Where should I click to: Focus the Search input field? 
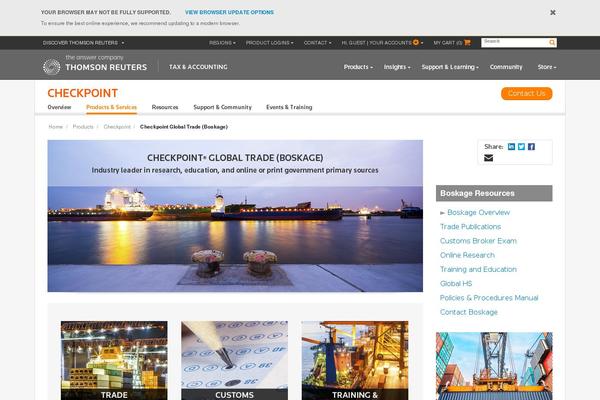[x=515, y=42]
